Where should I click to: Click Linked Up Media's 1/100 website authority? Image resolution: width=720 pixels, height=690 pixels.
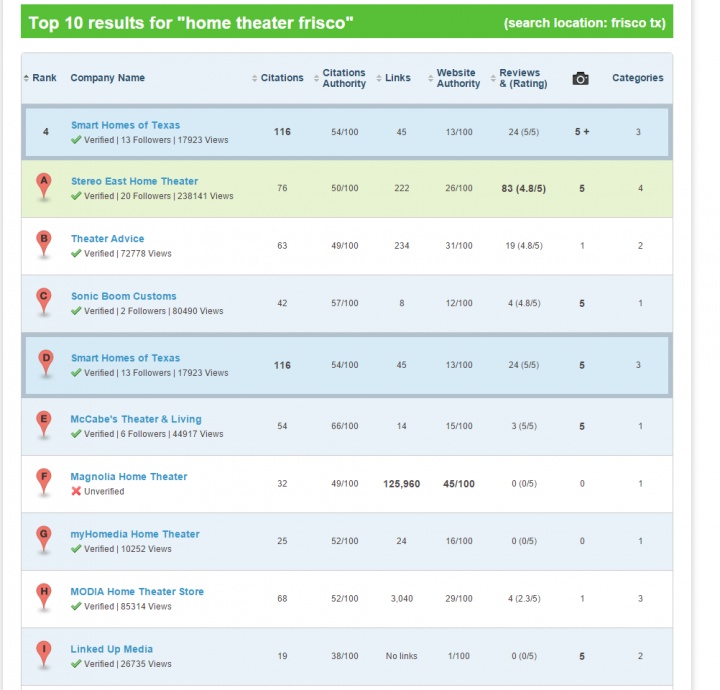[x=459, y=656]
